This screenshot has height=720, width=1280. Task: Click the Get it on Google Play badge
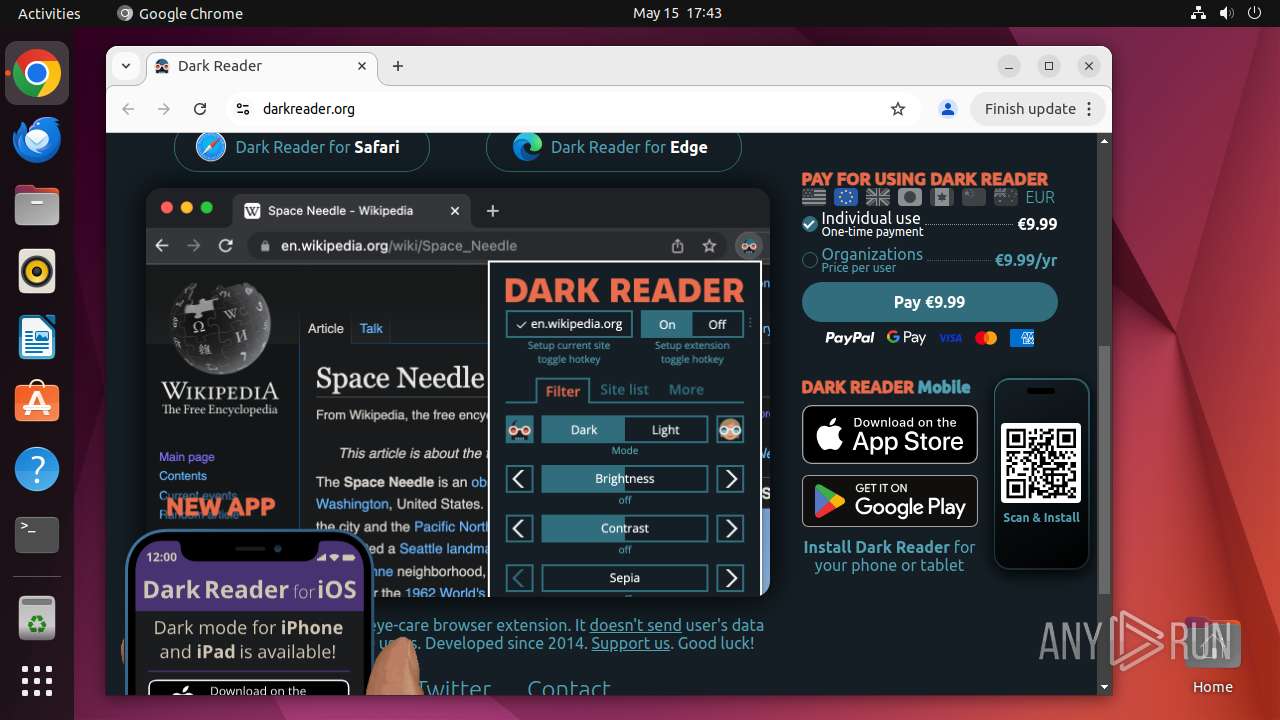pos(890,500)
